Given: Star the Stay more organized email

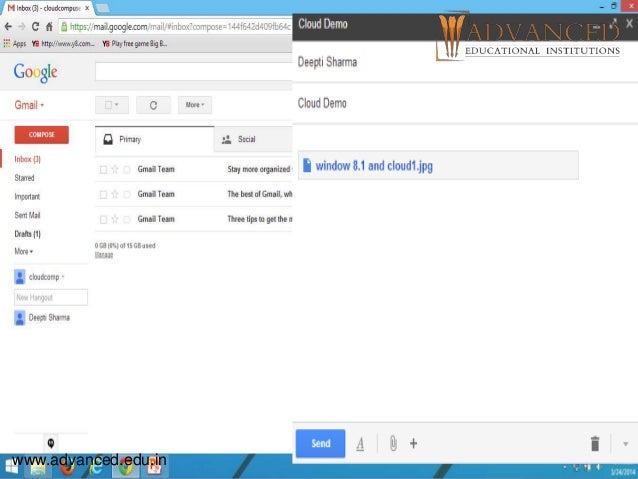Looking at the screenshot, I should 115,169.
